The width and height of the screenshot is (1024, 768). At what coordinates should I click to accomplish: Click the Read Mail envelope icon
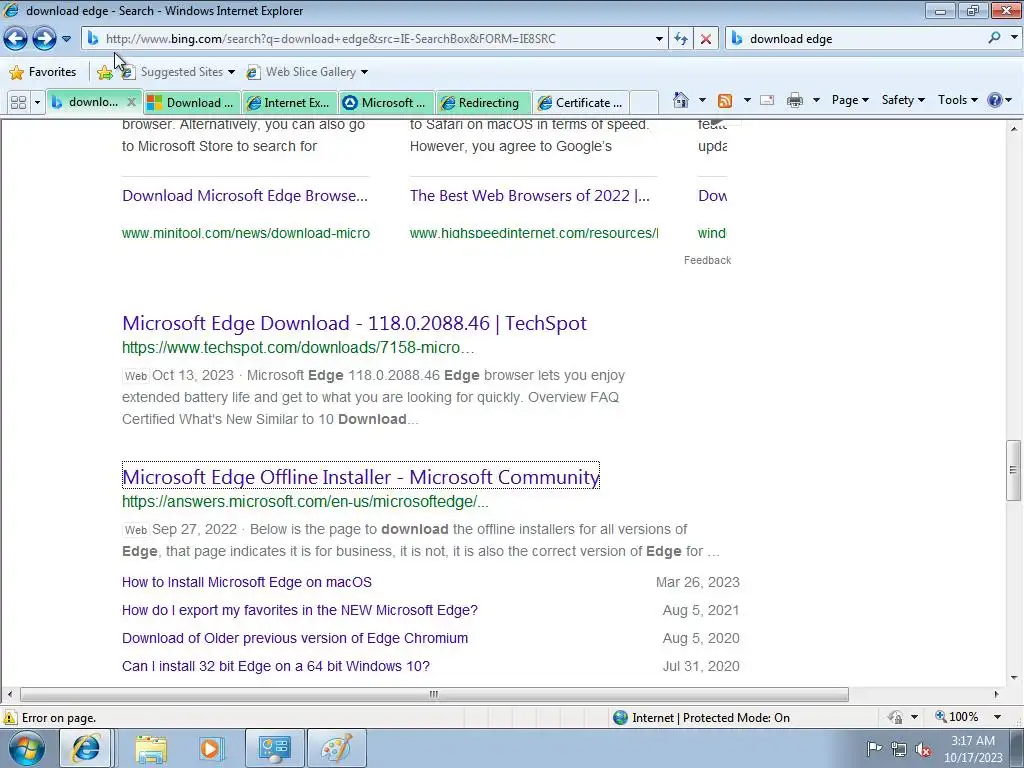[x=767, y=101]
